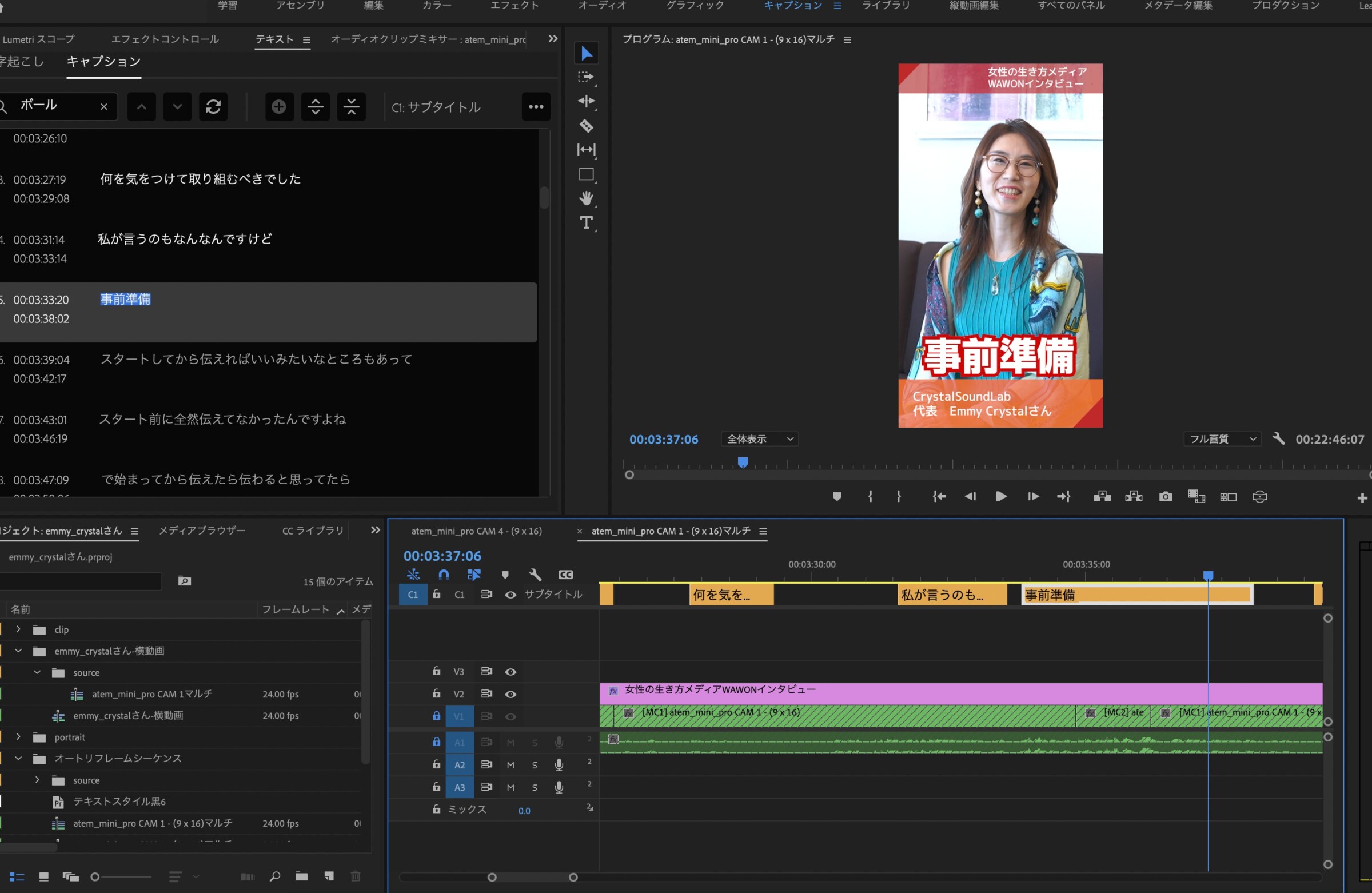
Task: Mark In point in the Program monitor
Action: pyautogui.click(x=870, y=496)
